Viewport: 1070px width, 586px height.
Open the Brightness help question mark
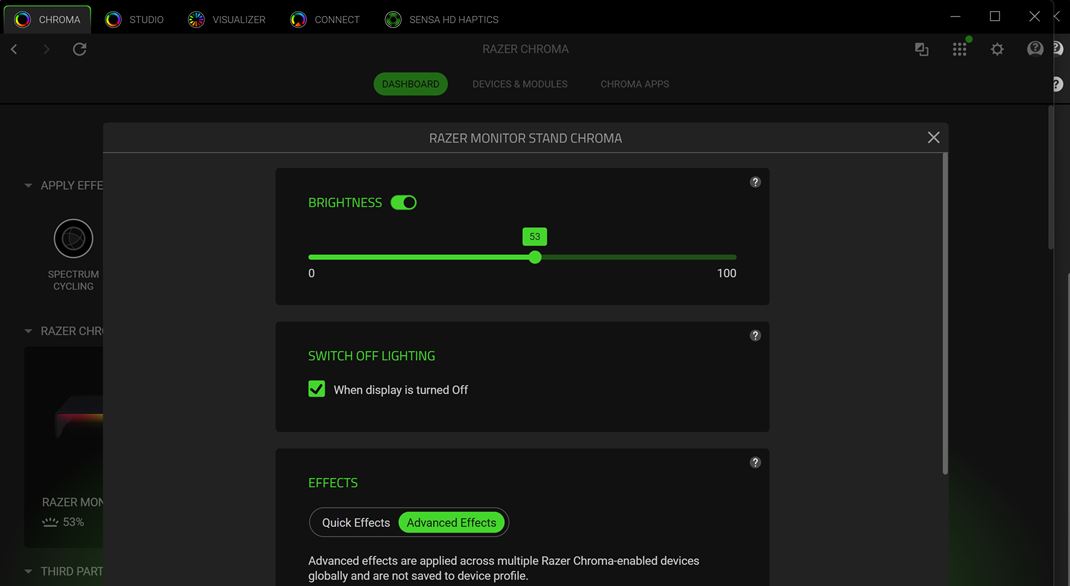tap(755, 182)
